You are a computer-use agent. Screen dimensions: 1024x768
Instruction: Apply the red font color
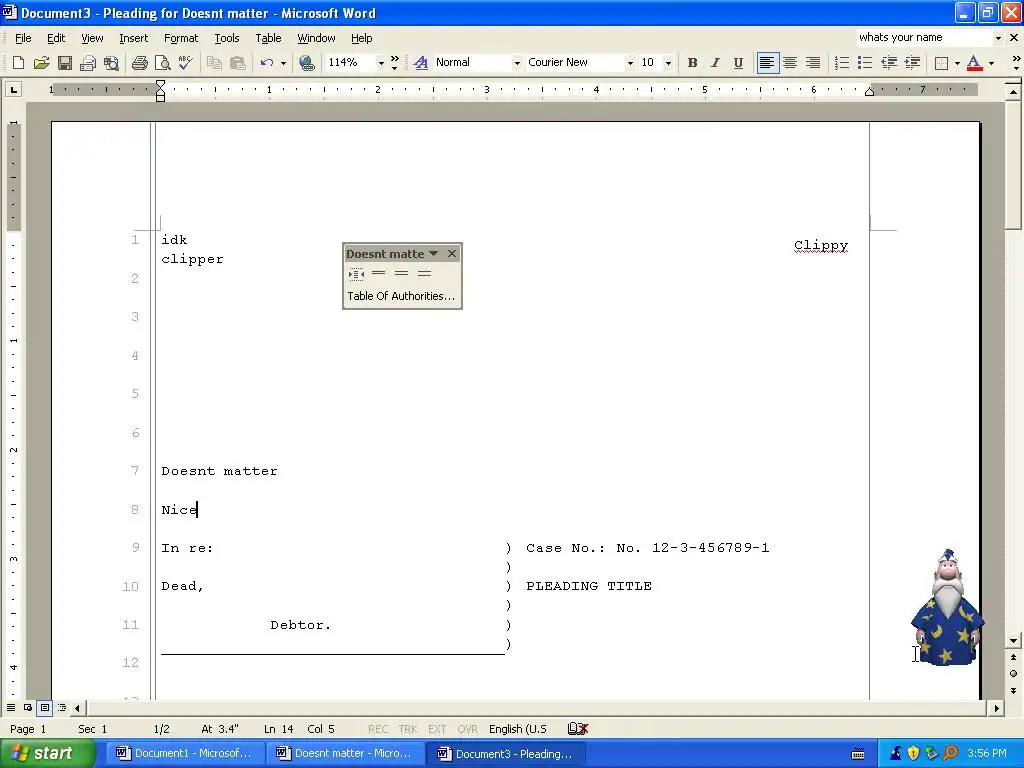coord(974,63)
